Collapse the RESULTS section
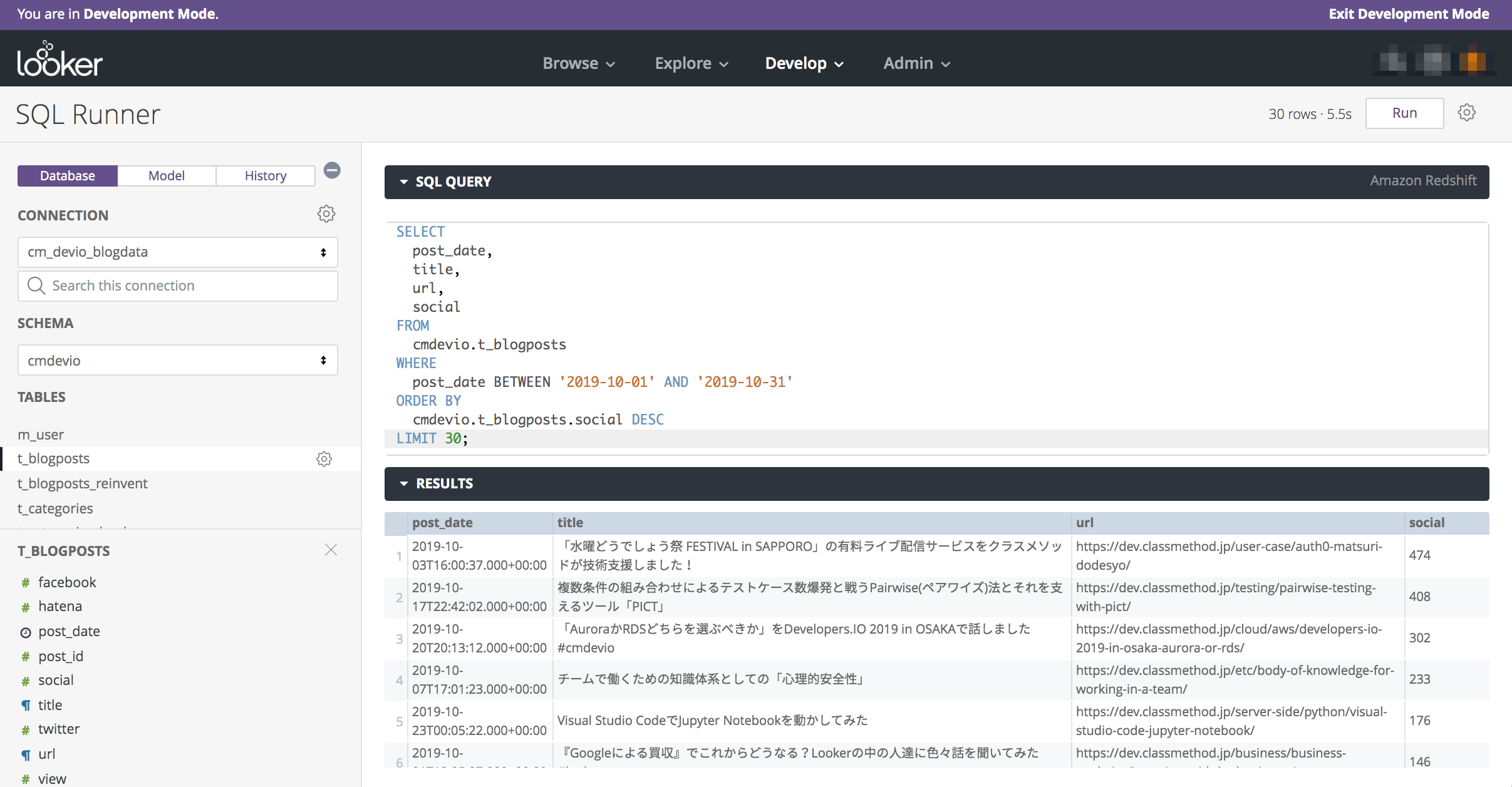This screenshot has height=787, width=1512. point(403,483)
